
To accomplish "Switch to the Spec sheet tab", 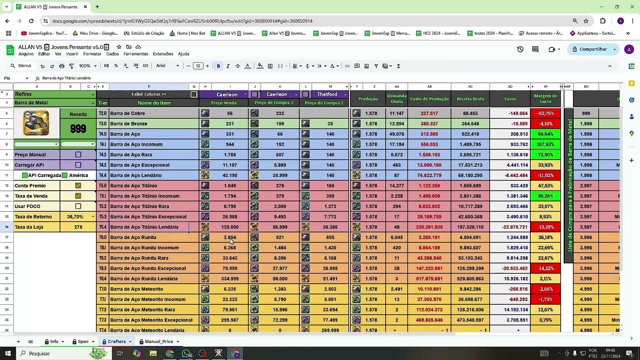I will (83, 342).
